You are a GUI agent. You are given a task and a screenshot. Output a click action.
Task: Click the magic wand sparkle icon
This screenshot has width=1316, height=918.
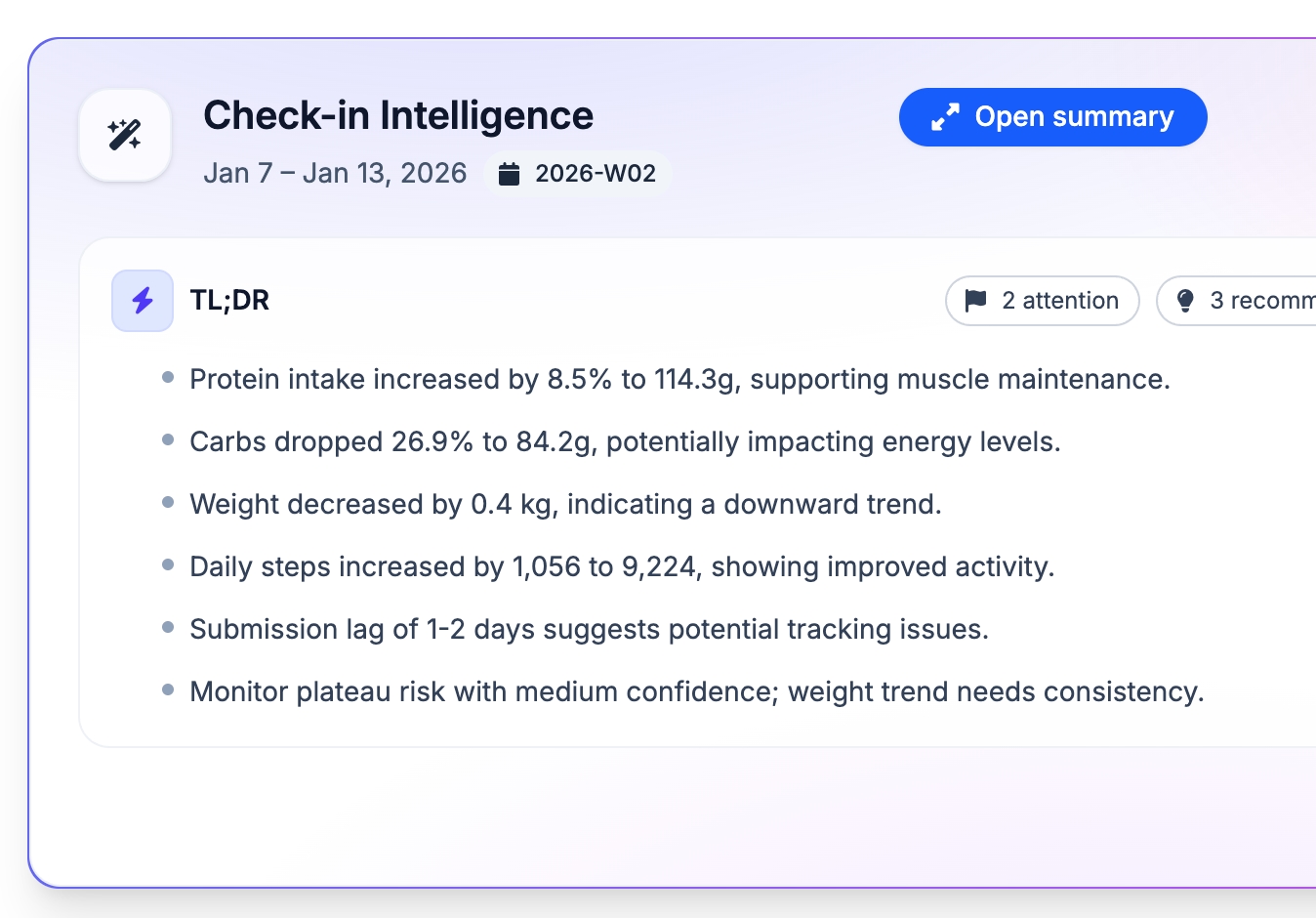(x=125, y=135)
